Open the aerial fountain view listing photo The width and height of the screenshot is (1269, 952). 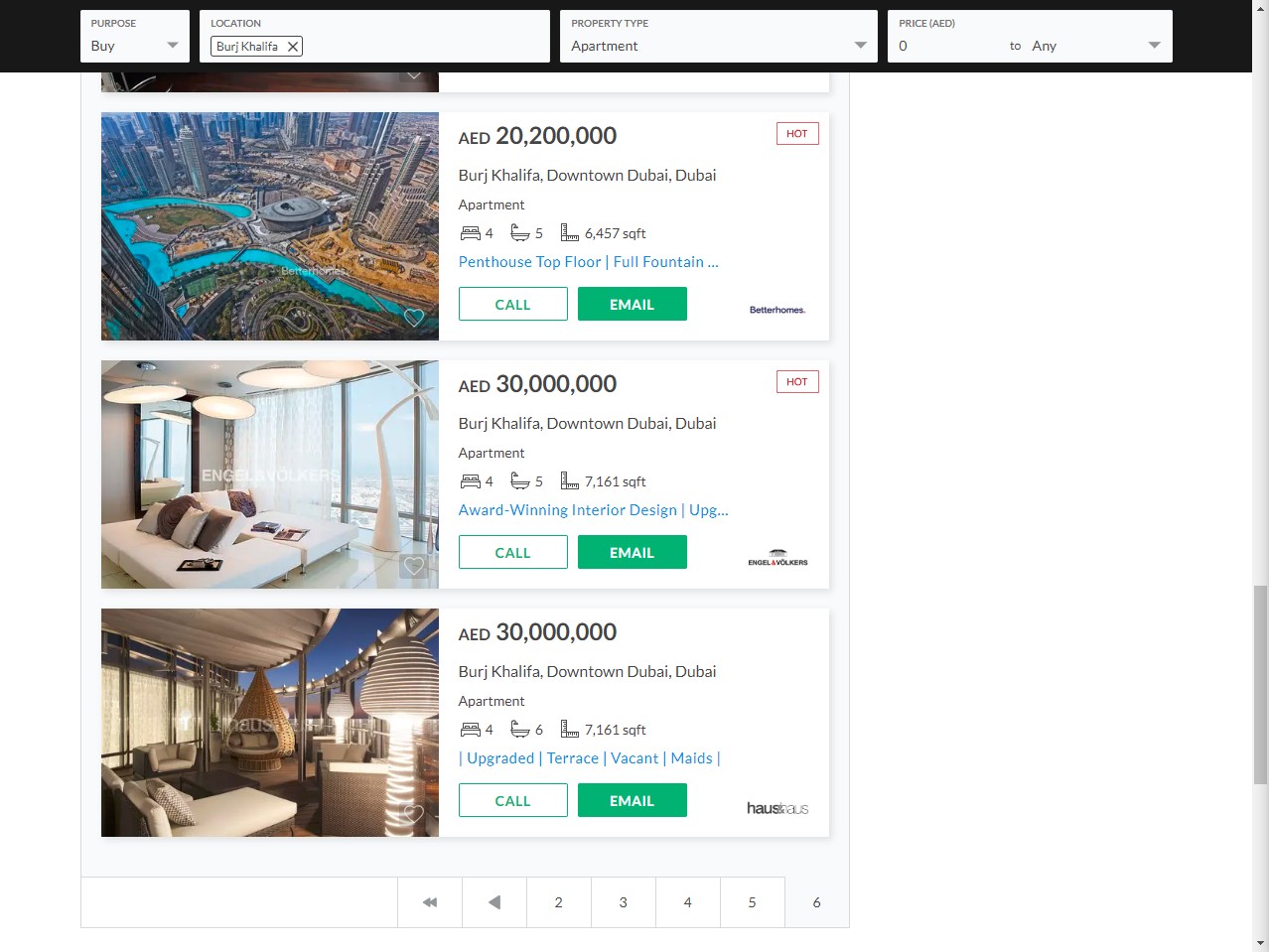point(270,226)
